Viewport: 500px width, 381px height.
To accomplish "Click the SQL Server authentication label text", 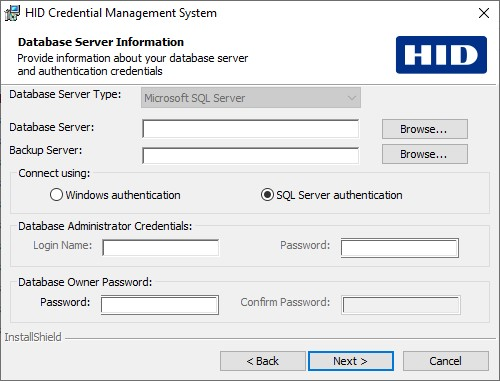I will tap(339, 195).
